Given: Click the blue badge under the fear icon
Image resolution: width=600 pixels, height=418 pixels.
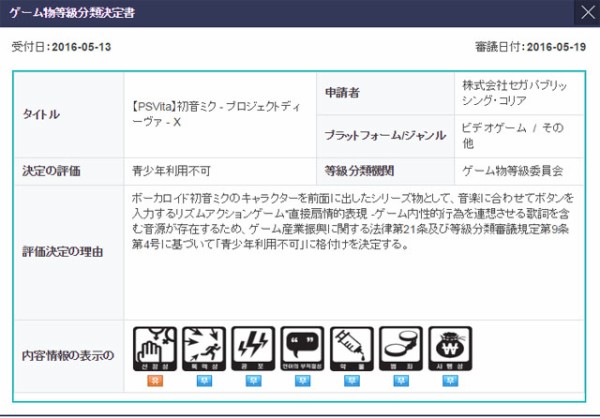Looking at the screenshot, I should (x=253, y=381).
